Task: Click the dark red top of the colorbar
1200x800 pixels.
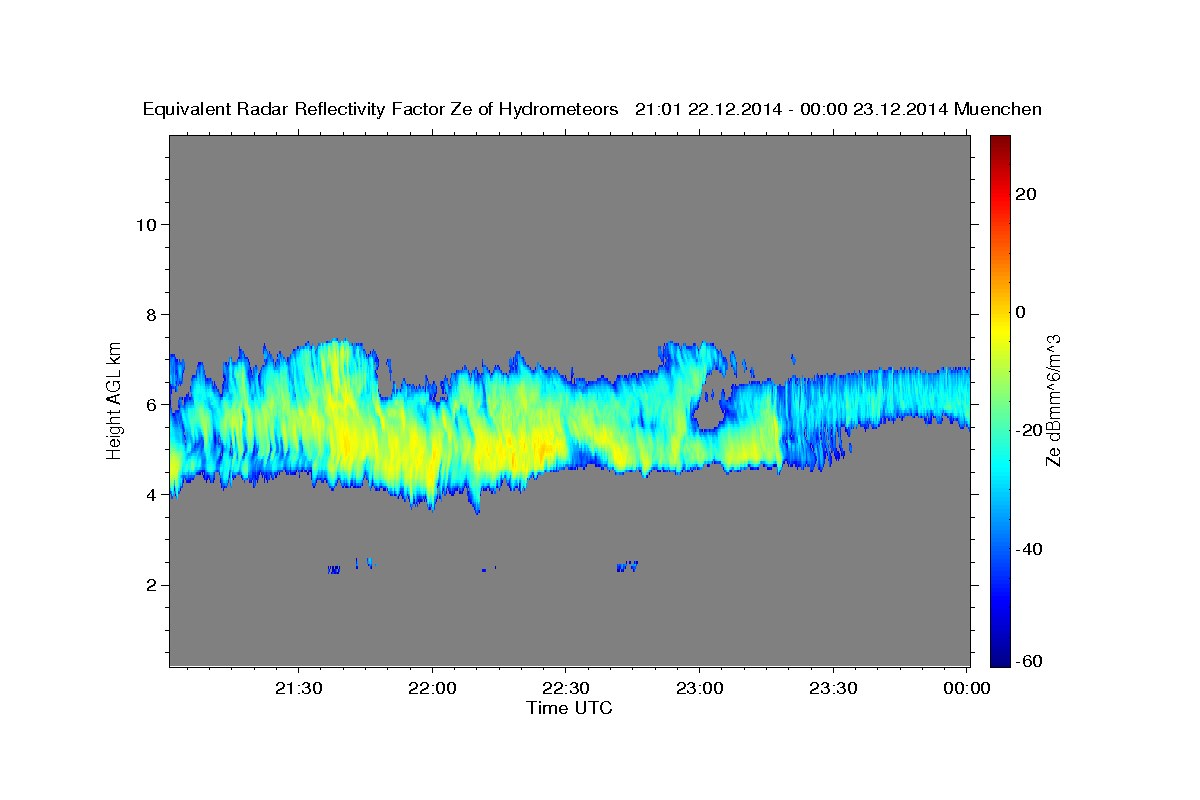Action: click(x=1000, y=145)
